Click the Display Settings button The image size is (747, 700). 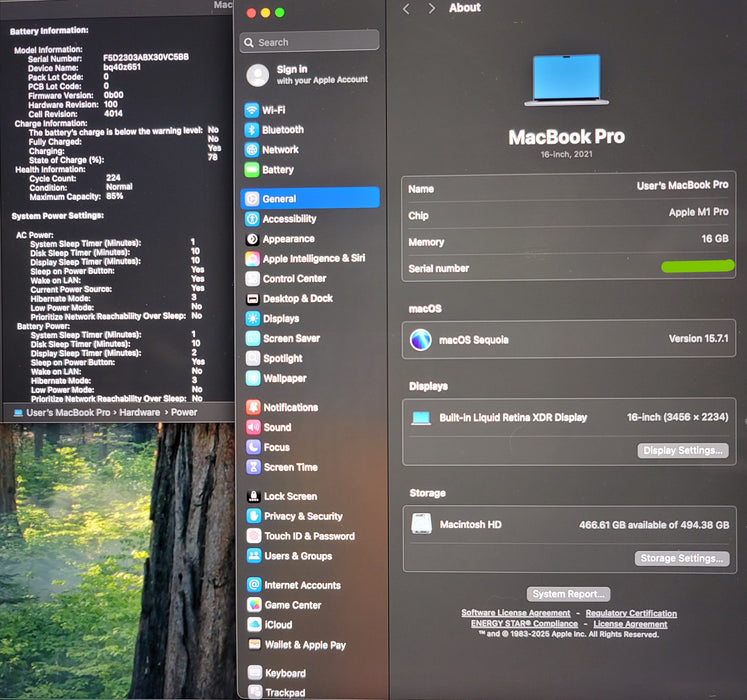coord(683,450)
